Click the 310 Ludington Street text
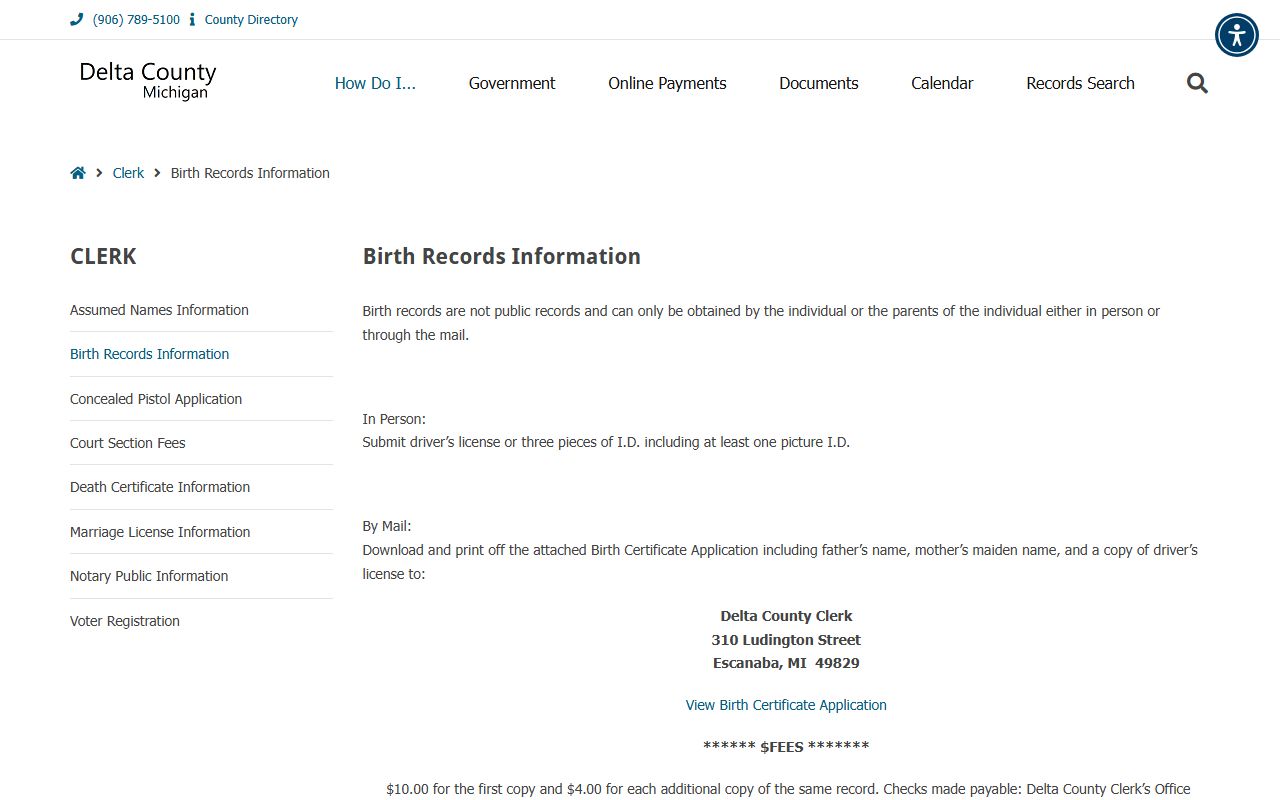The width and height of the screenshot is (1280, 800). click(786, 640)
